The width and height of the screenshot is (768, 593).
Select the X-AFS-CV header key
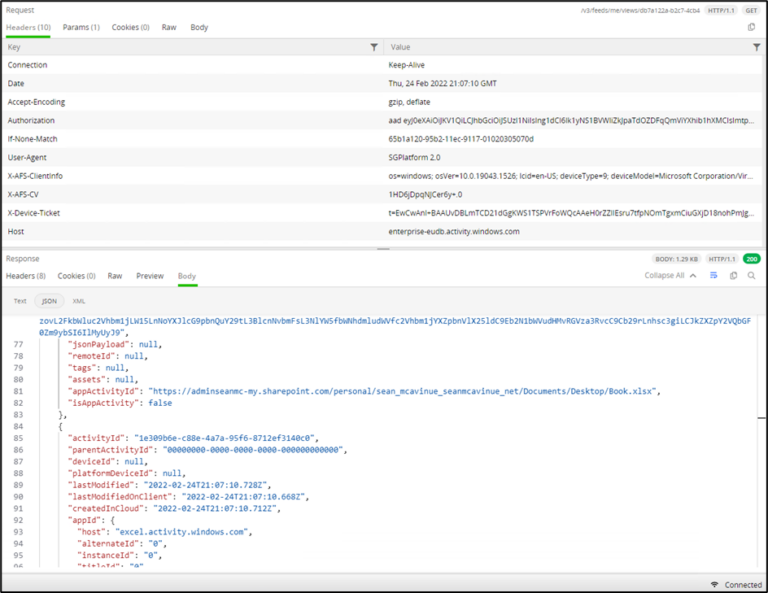point(23,194)
